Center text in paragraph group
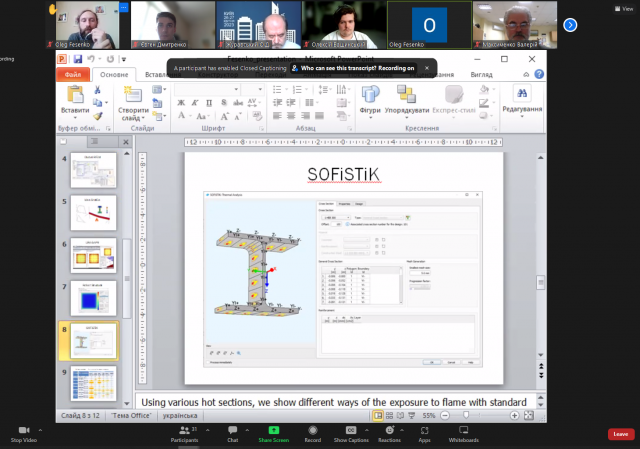 (291, 116)
